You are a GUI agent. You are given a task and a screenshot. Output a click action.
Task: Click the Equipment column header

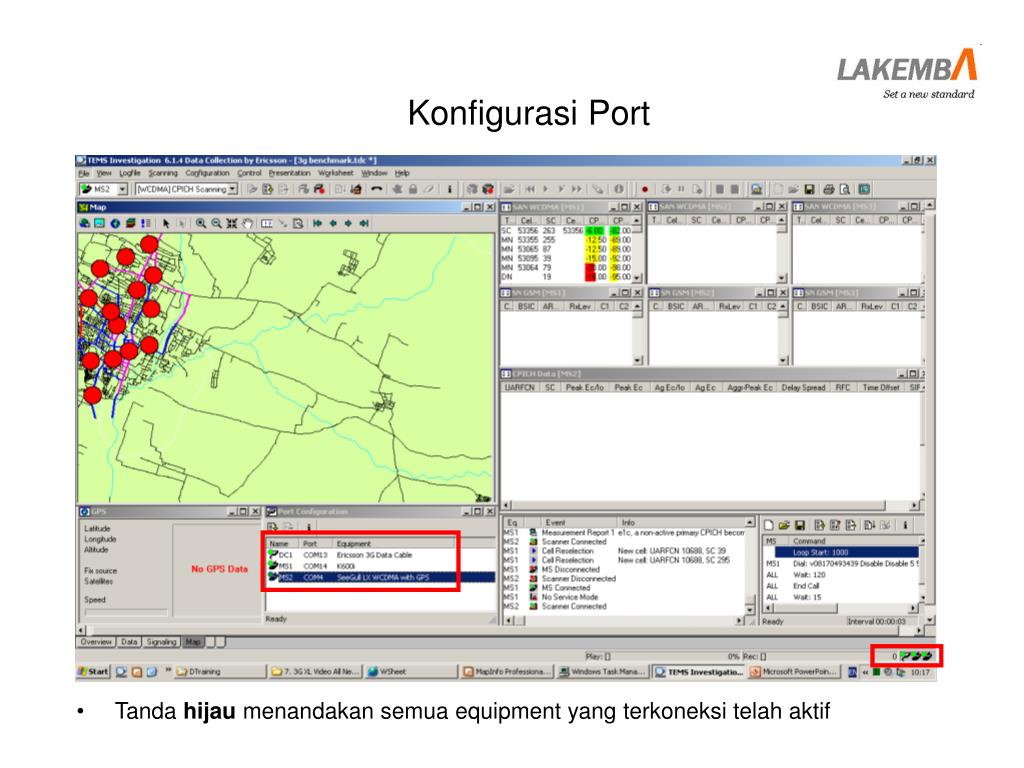(x=394, y=543)
